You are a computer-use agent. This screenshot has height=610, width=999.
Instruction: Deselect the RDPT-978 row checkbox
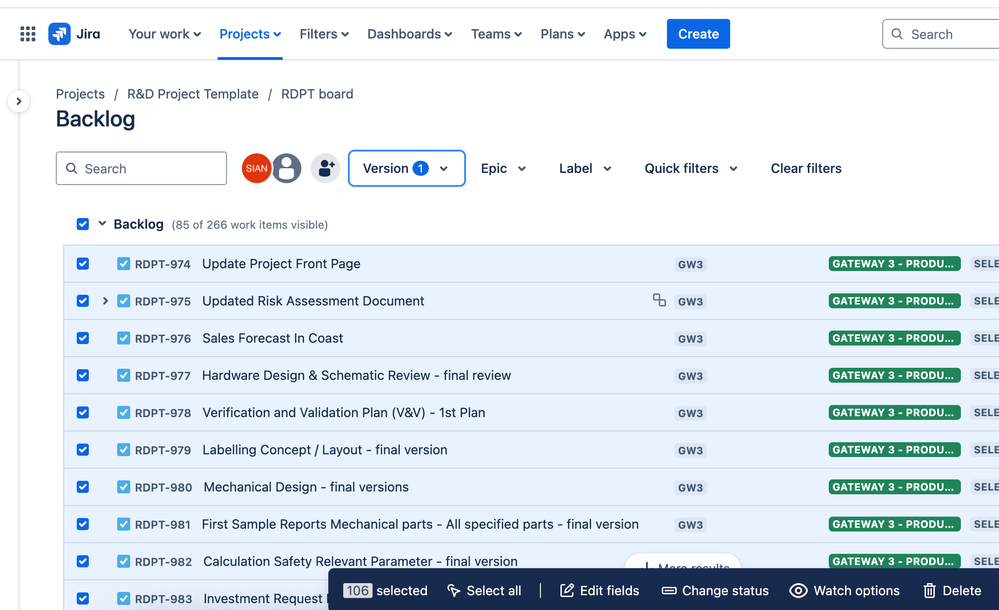[83, 412]
